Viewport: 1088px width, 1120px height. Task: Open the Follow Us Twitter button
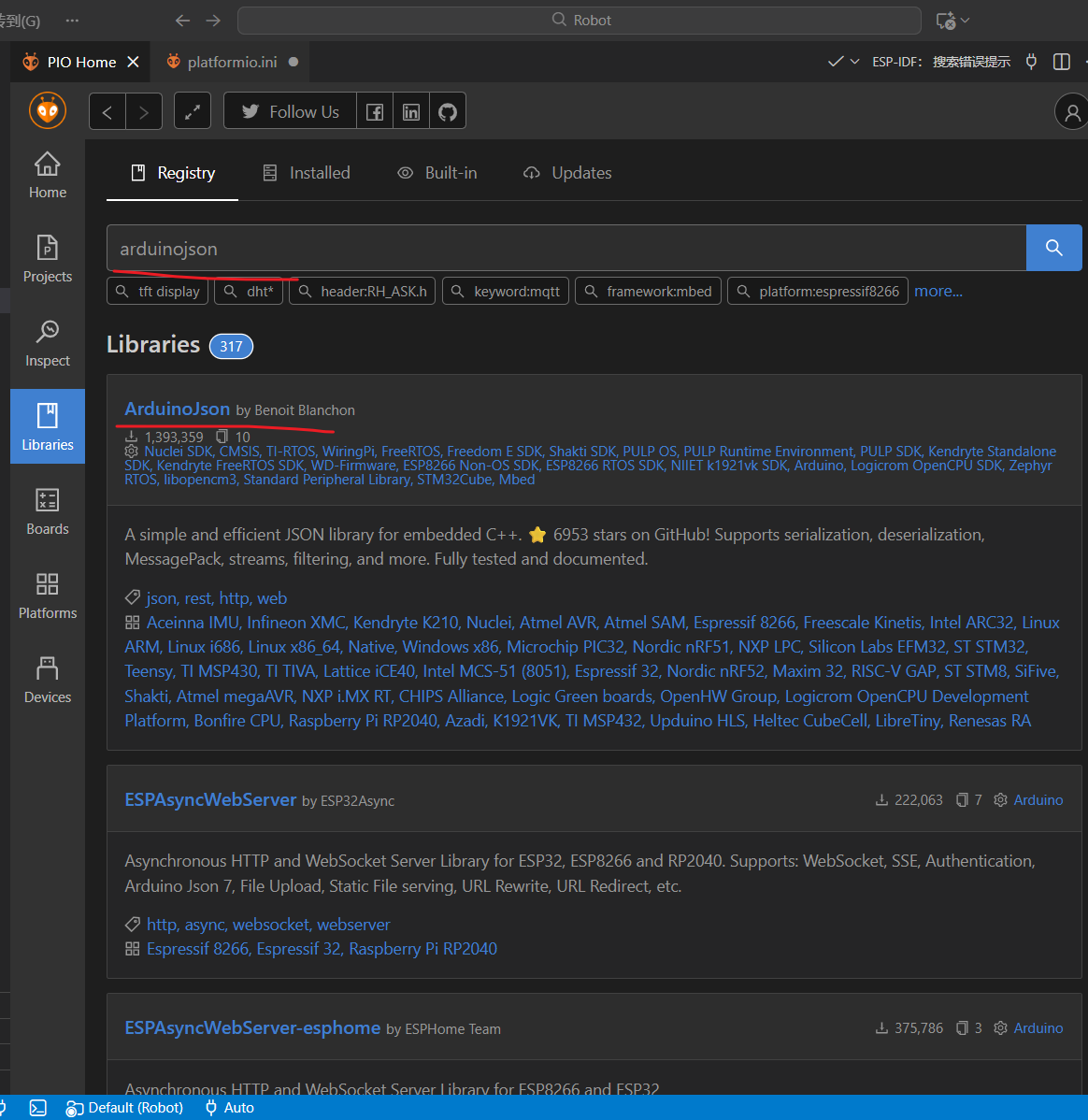[290, 111]
